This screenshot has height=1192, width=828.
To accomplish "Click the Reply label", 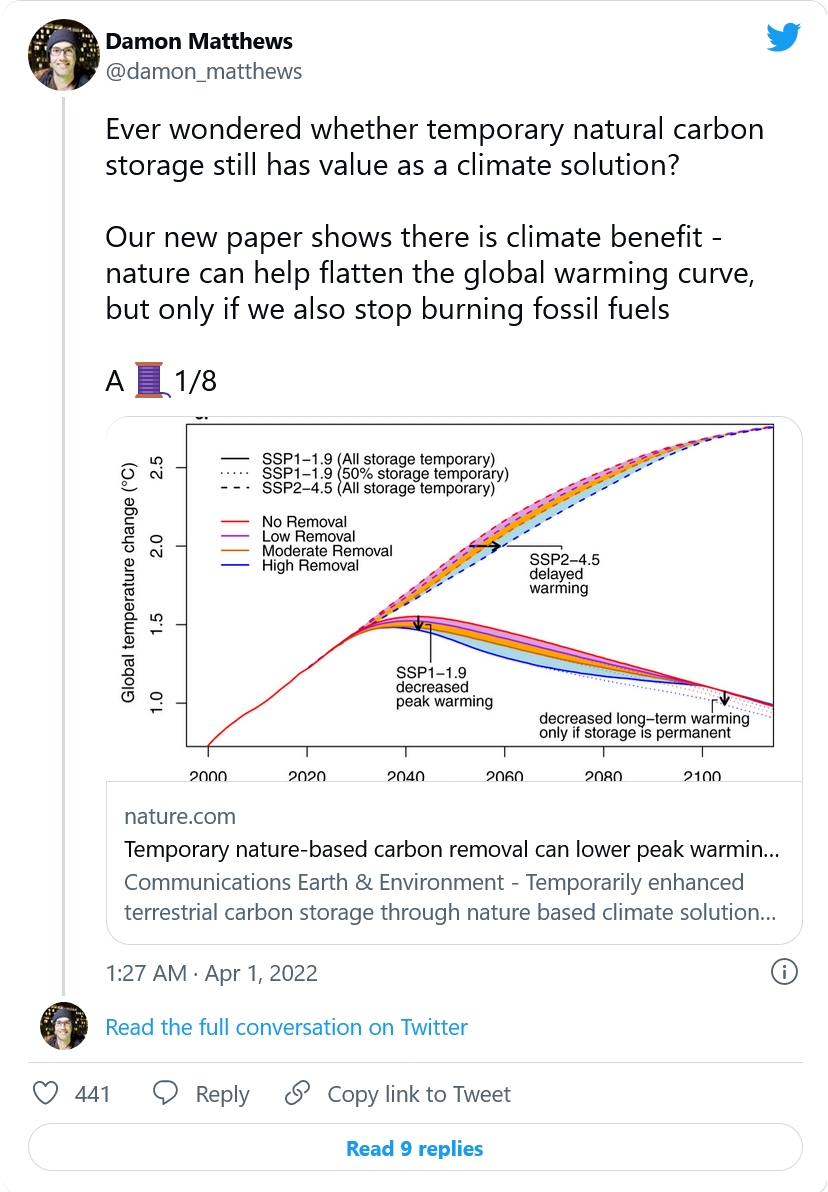I will (222, 1094).
